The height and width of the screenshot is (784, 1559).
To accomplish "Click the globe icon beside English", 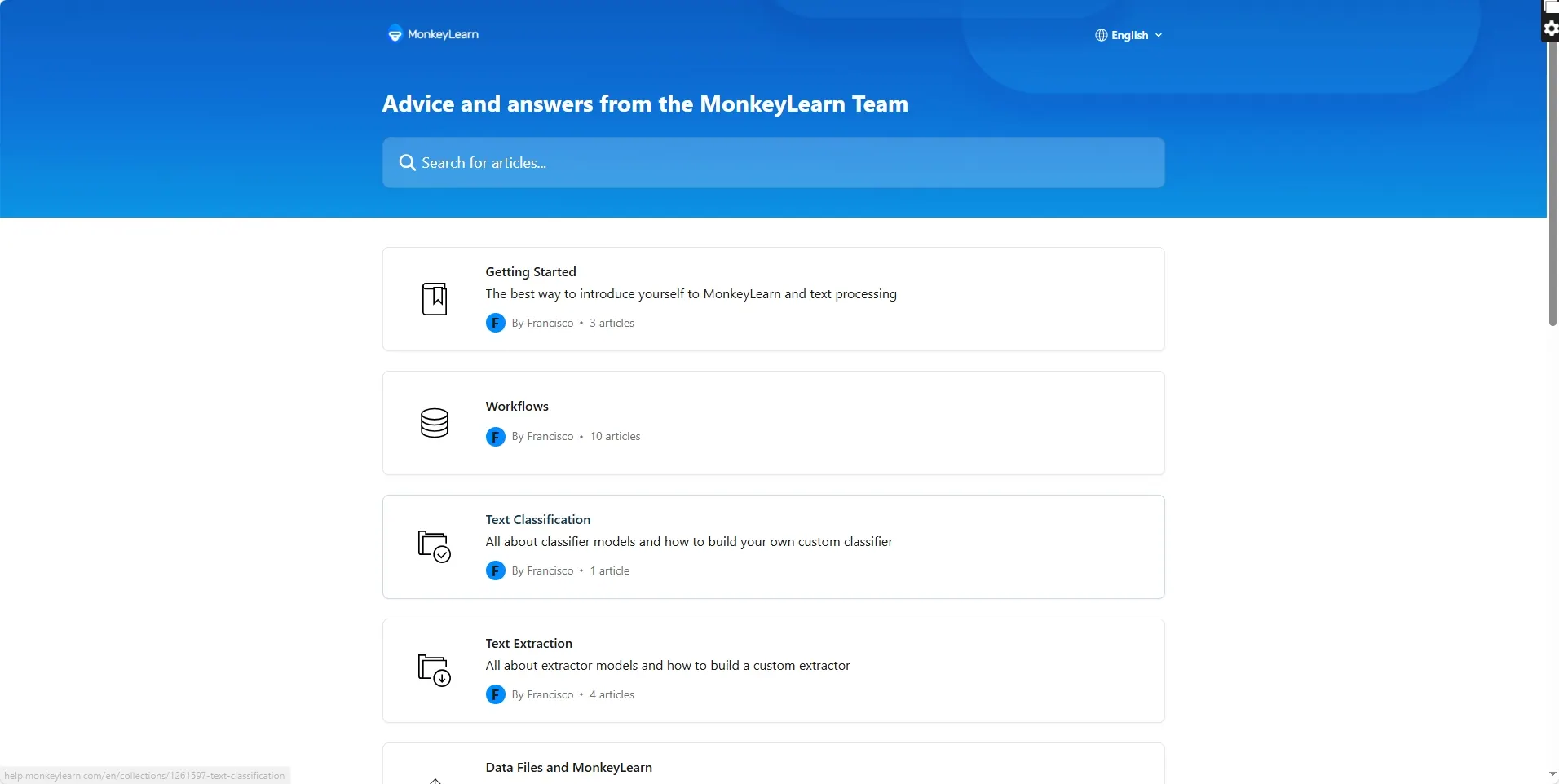I will click(x=1102, y=35).
